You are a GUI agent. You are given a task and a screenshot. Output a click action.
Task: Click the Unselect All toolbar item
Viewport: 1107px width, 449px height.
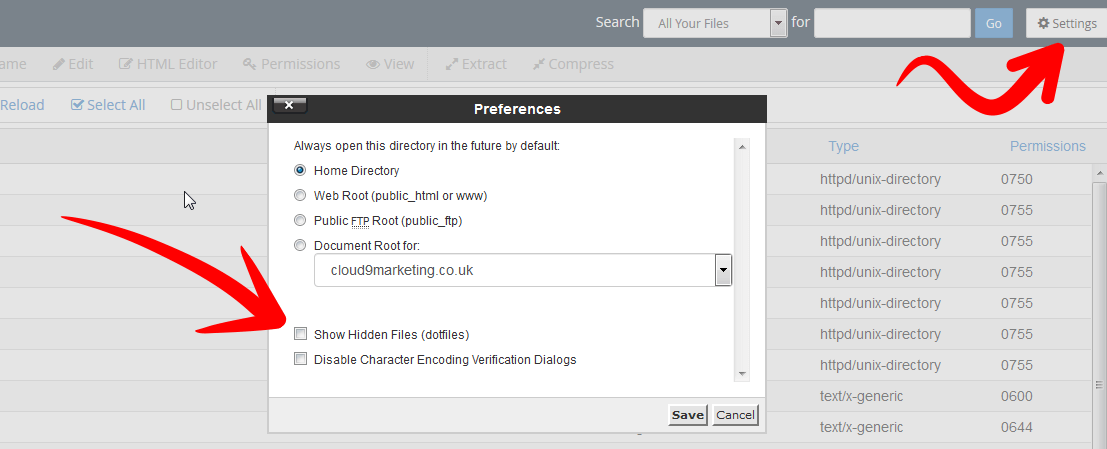click(x=216, y=105)
